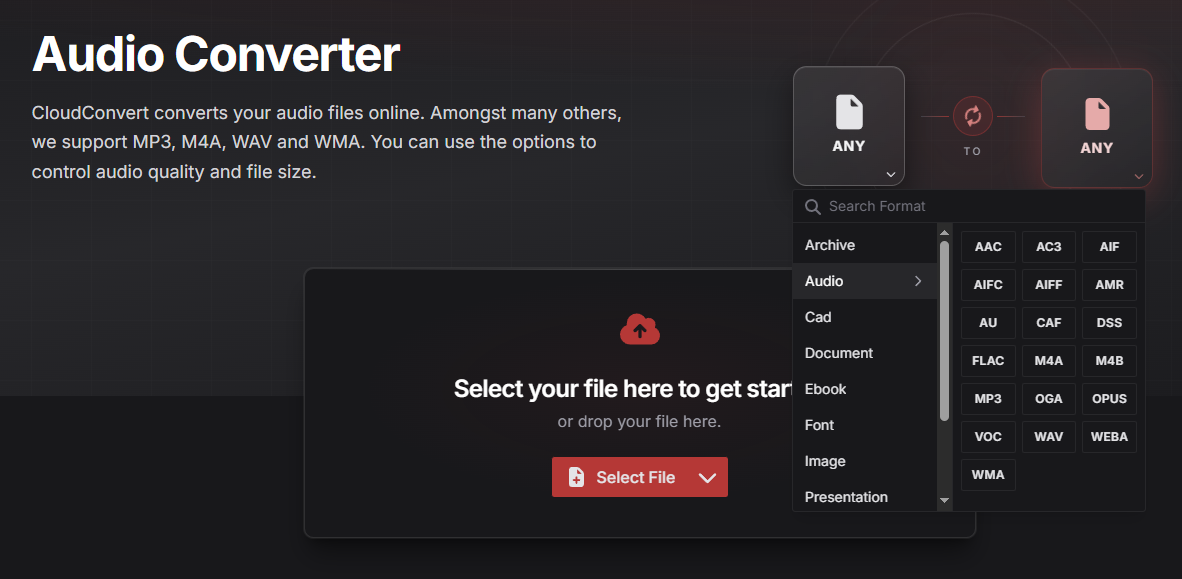1182x579 pixels.
Task: Select the Cad category
Action: coord(865,317)
